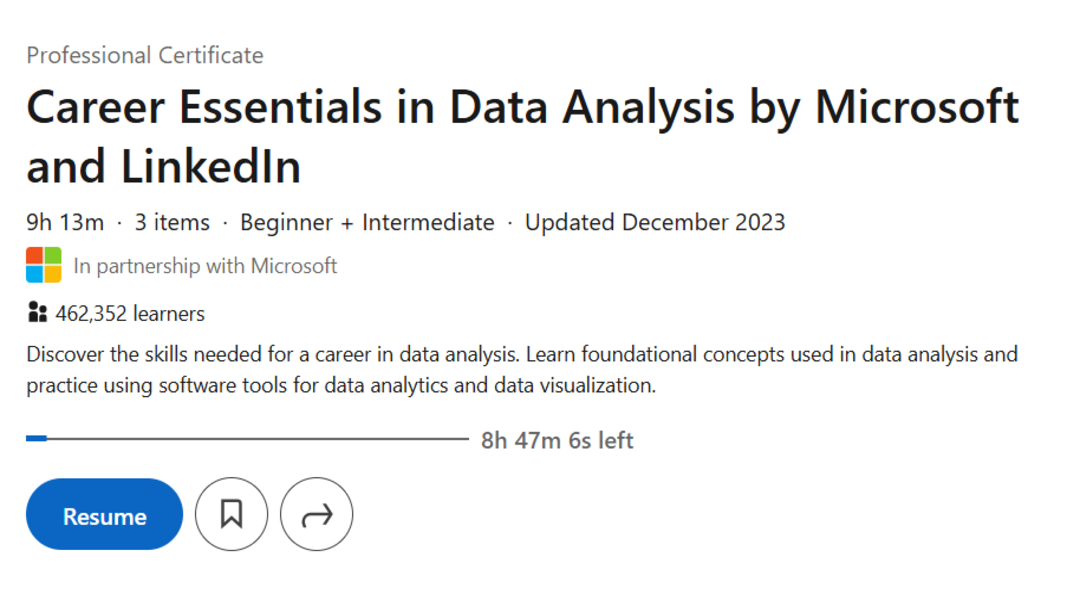
Task: Click the Resume button
Action: pos(104,515)
